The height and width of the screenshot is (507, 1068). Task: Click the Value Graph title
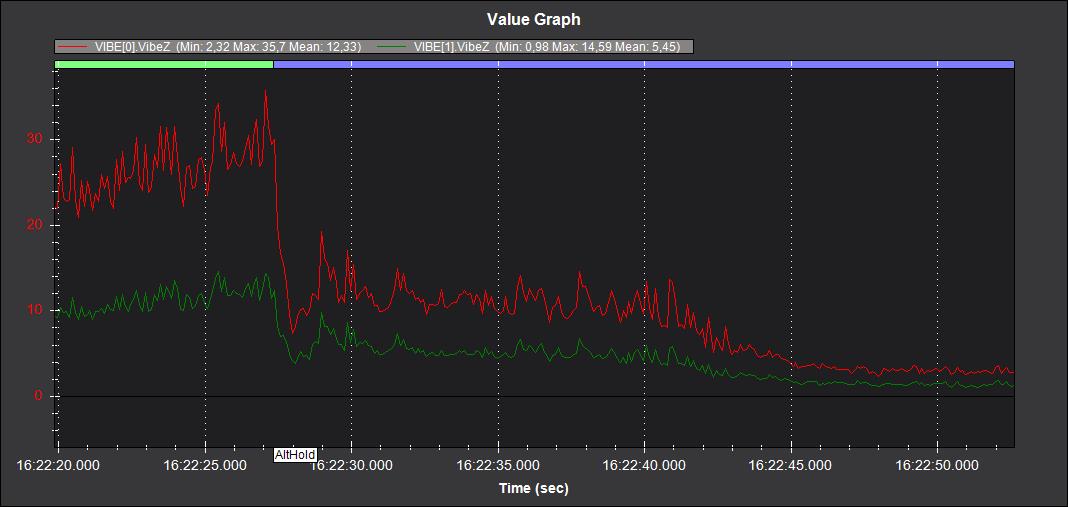coord(534,19)
